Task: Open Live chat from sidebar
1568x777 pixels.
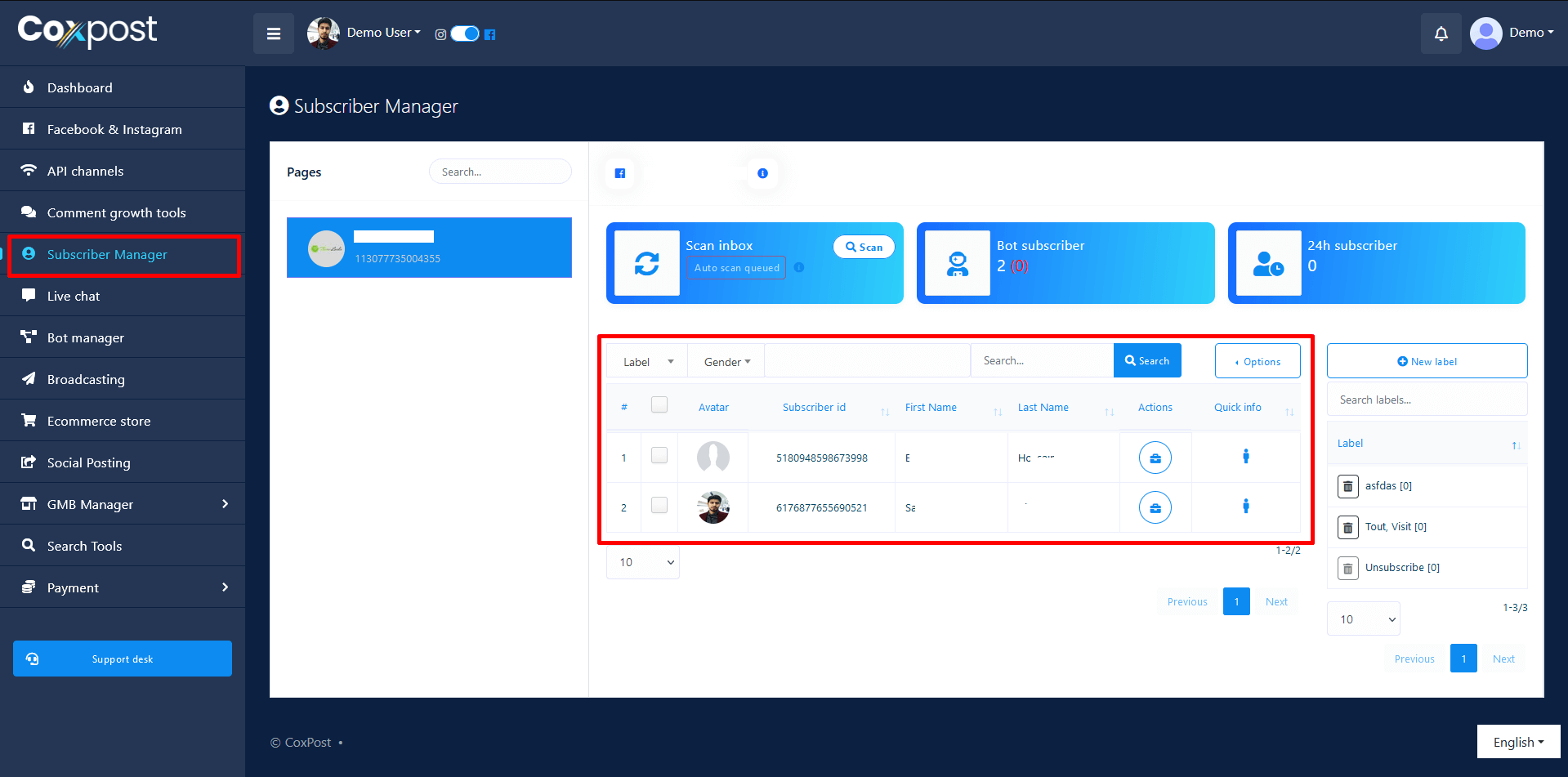Action: (x=74, y=296)
